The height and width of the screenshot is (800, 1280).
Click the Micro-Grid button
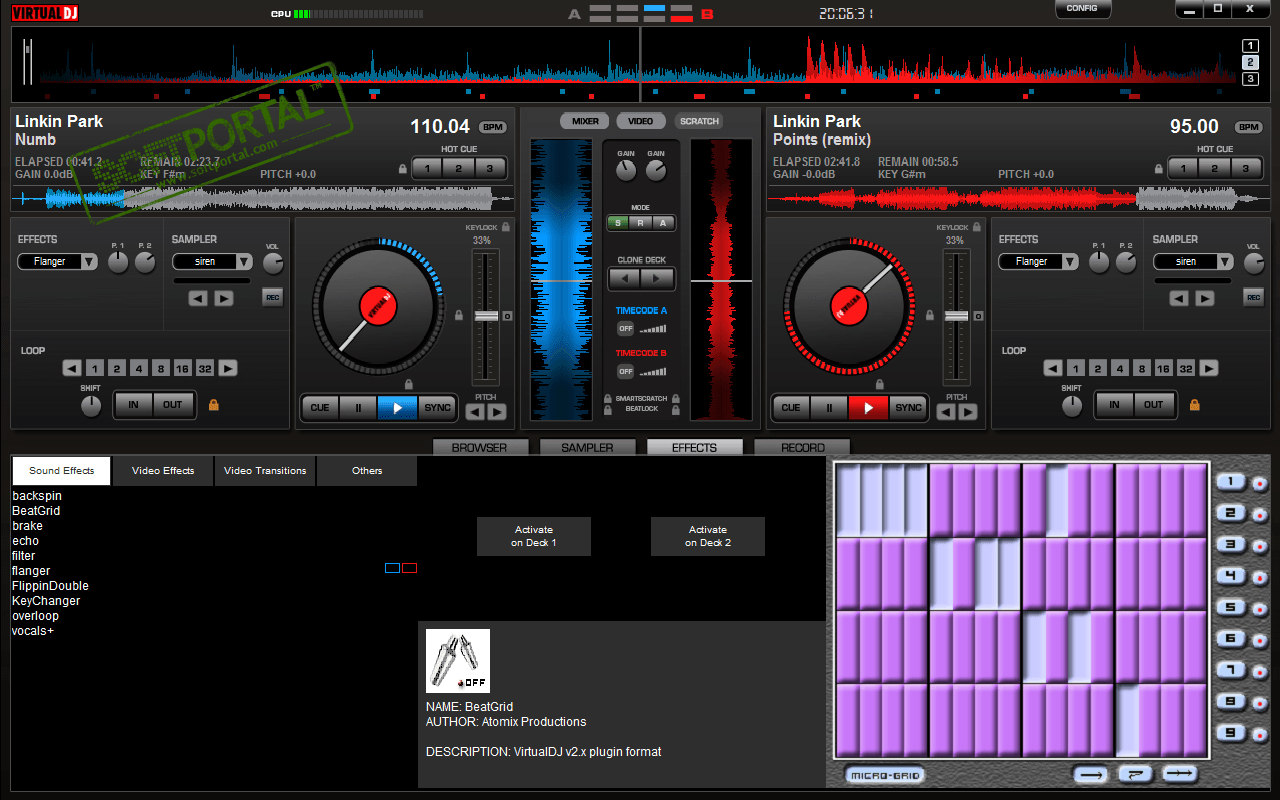pyautogui.click(x=885, y=775)
